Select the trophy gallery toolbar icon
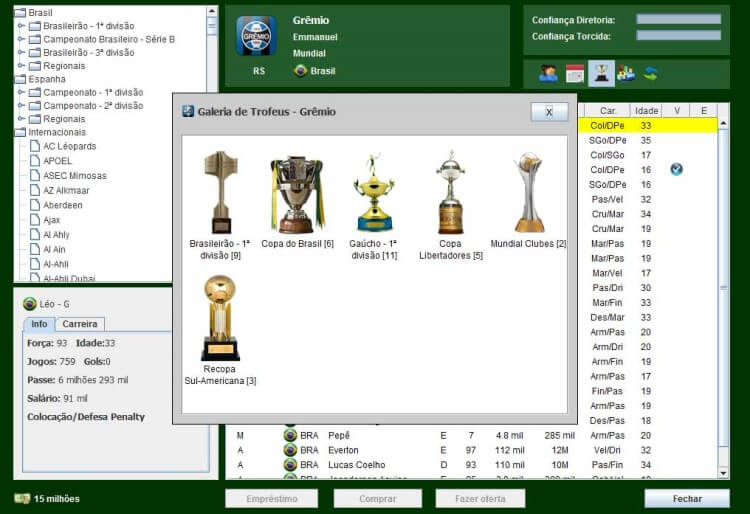The width and height of the screenshot is (750, 514). (x=601, y=74)
